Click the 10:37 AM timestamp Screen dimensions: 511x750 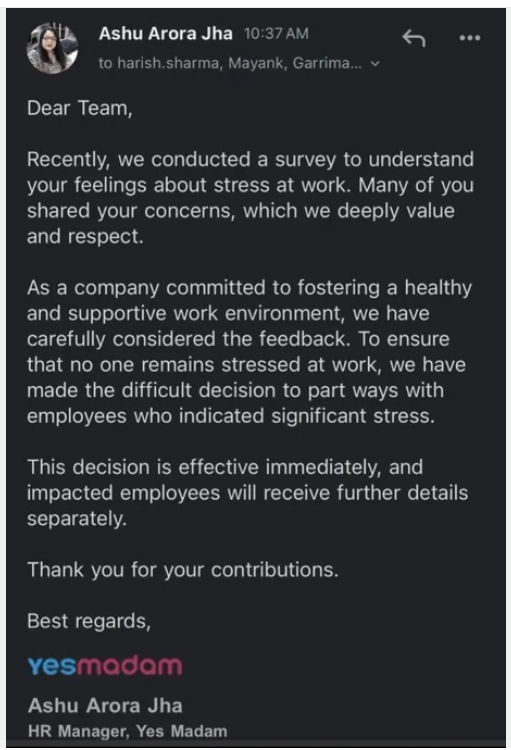276,33
